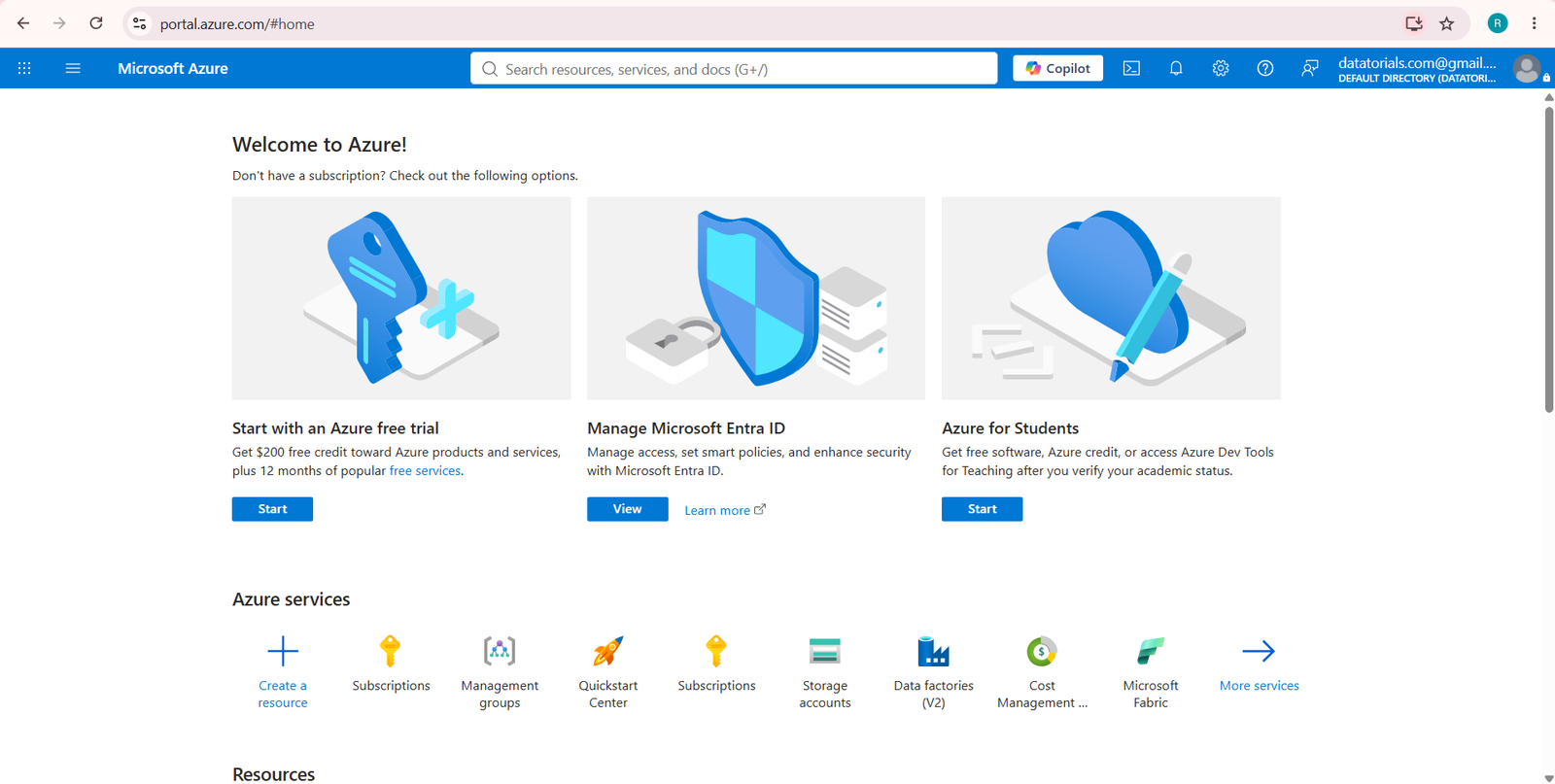Open Cost Management service
The width and height of the screenshot is (1555, 784).
1042,672
